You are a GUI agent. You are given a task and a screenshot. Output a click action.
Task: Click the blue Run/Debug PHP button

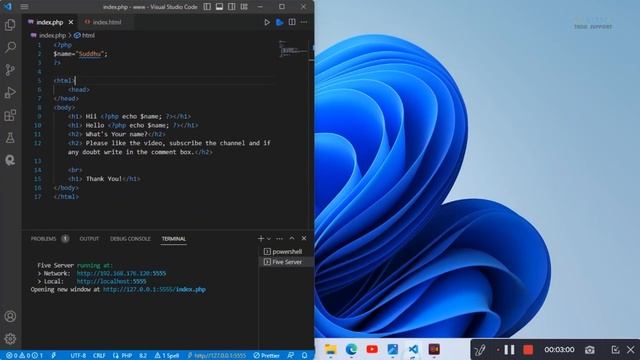tap(280, 22)
